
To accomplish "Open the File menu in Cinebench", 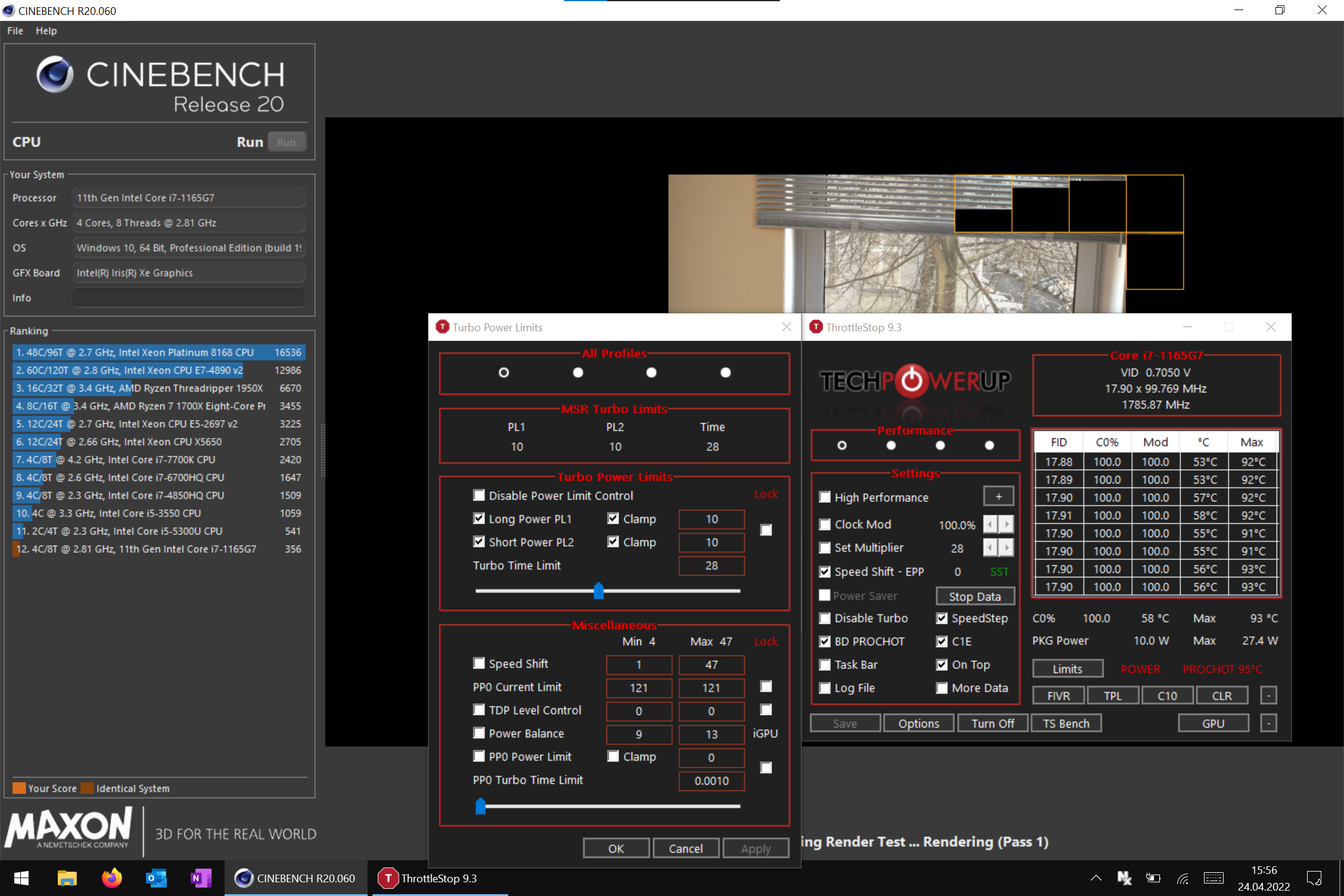I will (15, 31).
